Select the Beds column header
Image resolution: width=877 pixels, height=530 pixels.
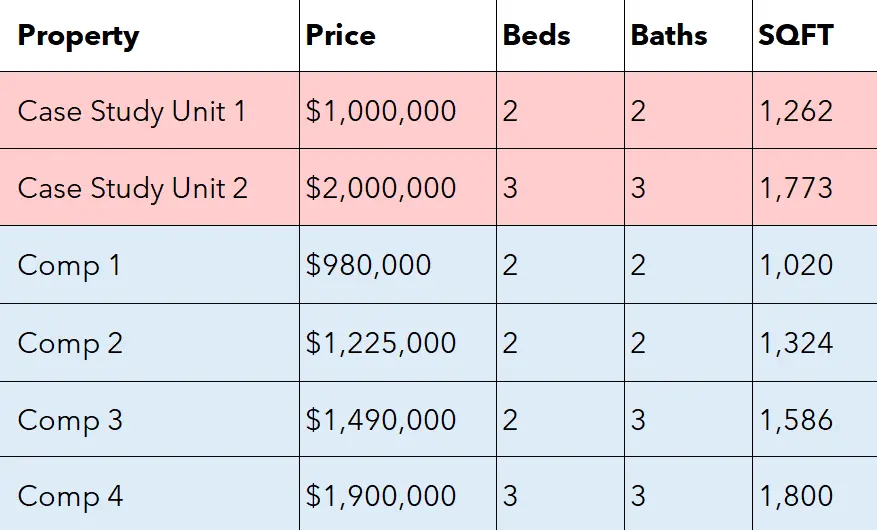[536, 36]
